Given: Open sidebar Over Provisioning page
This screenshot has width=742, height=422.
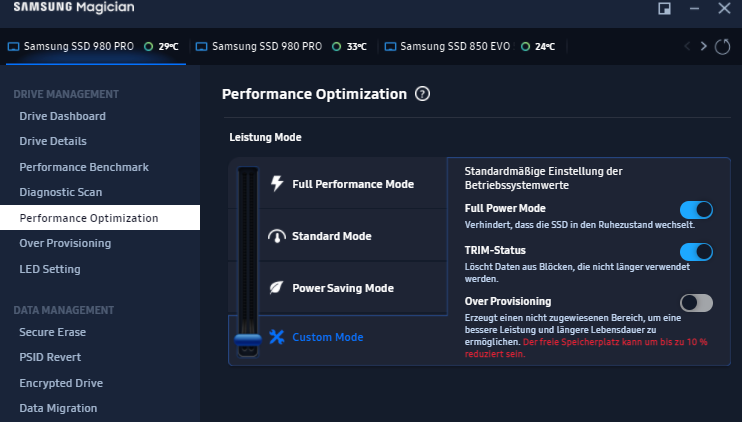Looking at the screenshot, I should [x=65, y=243].
